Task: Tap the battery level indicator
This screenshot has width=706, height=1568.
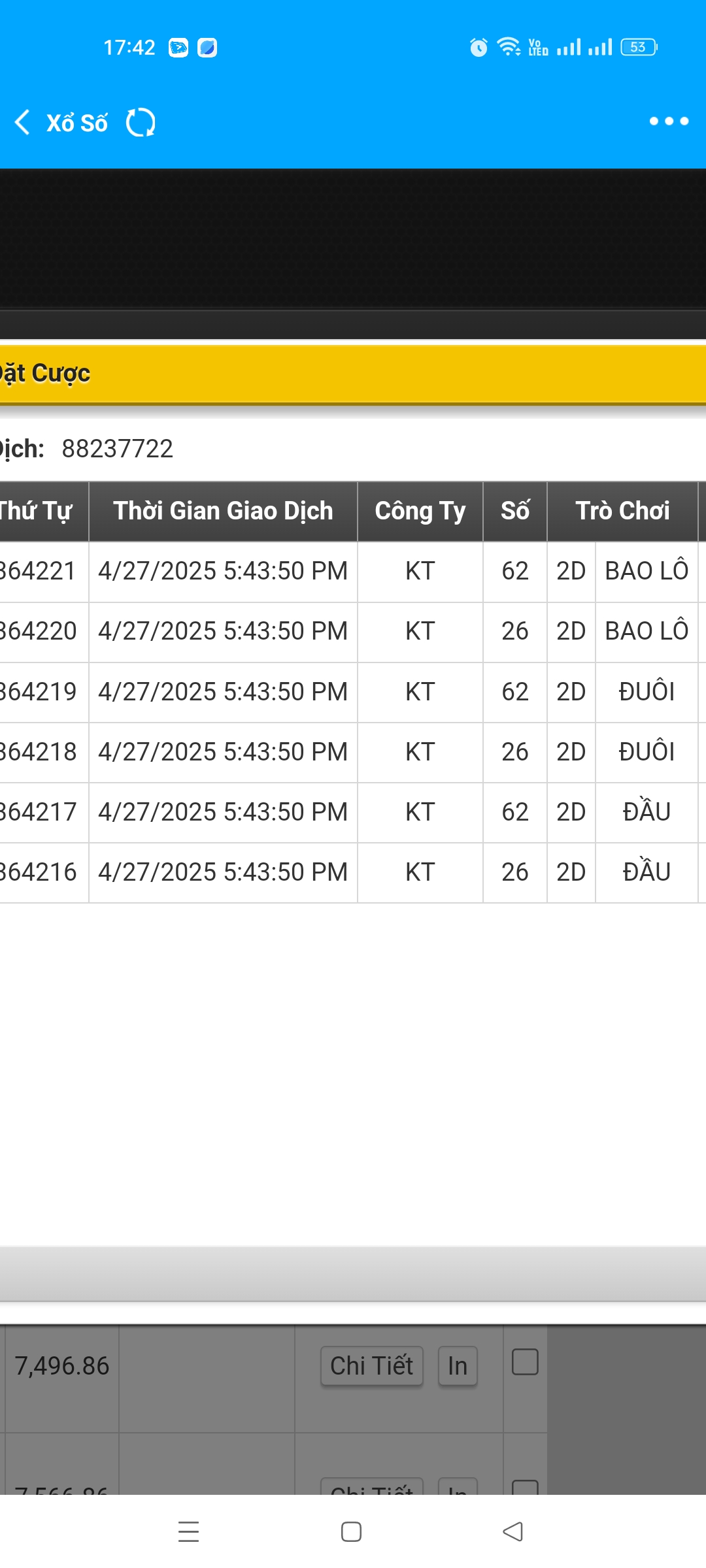Action: point(639,47)
